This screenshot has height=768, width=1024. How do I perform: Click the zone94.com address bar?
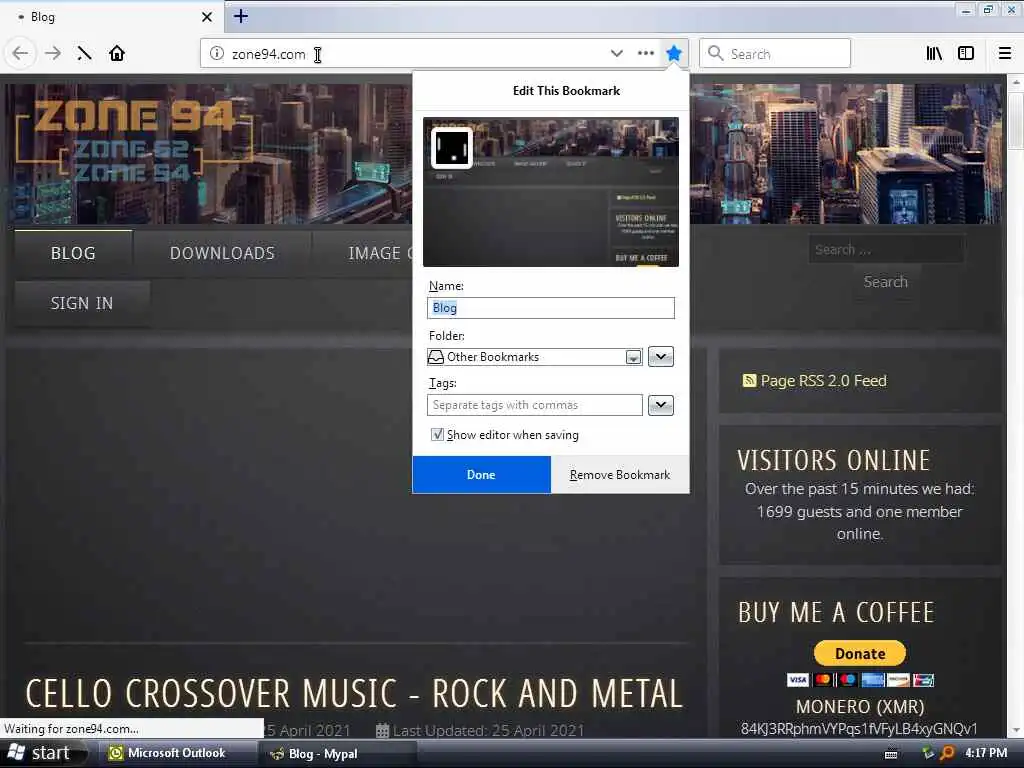(418, 54)
